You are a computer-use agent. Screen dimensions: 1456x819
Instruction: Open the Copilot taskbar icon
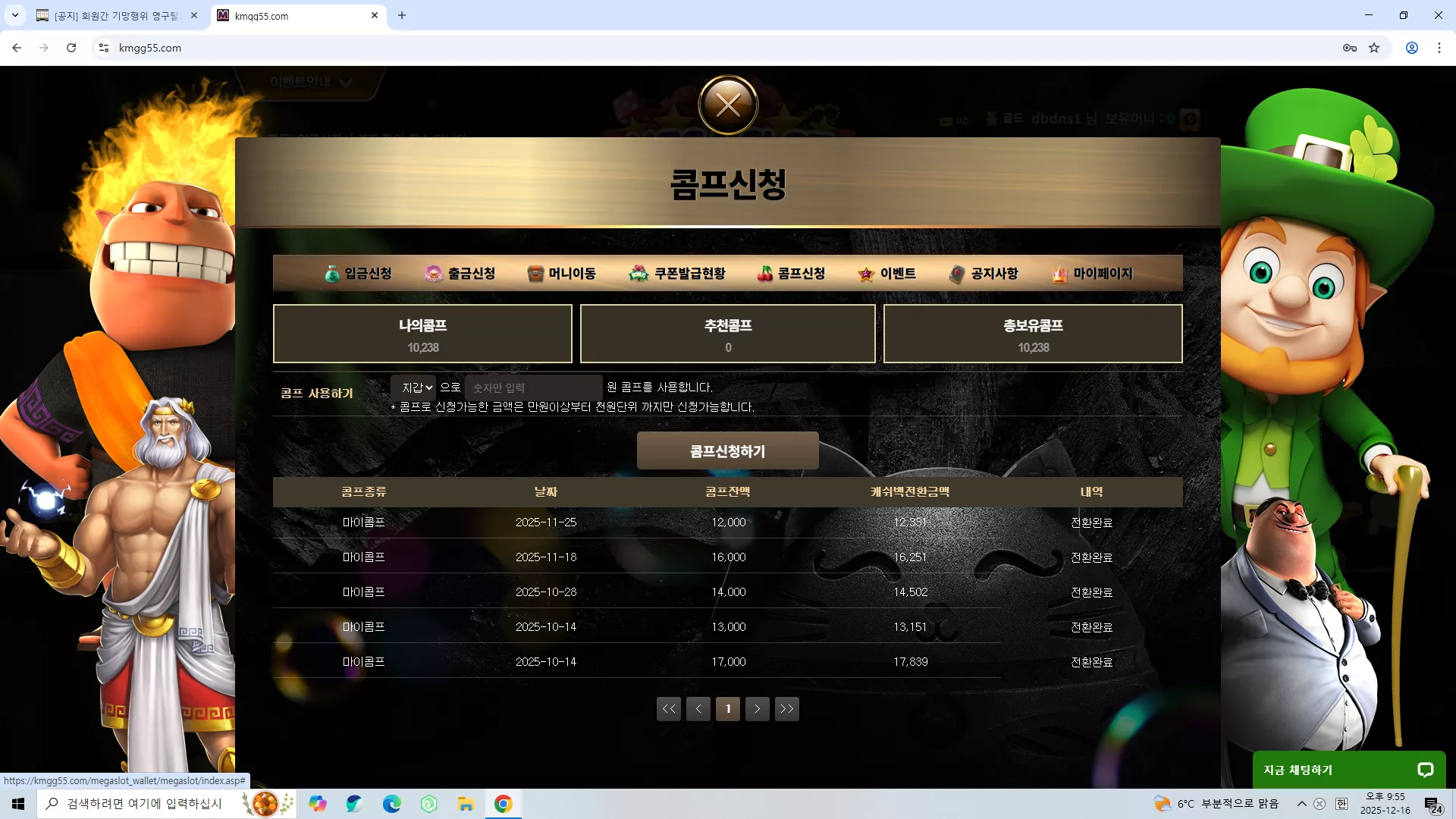[x=318, y=804]
